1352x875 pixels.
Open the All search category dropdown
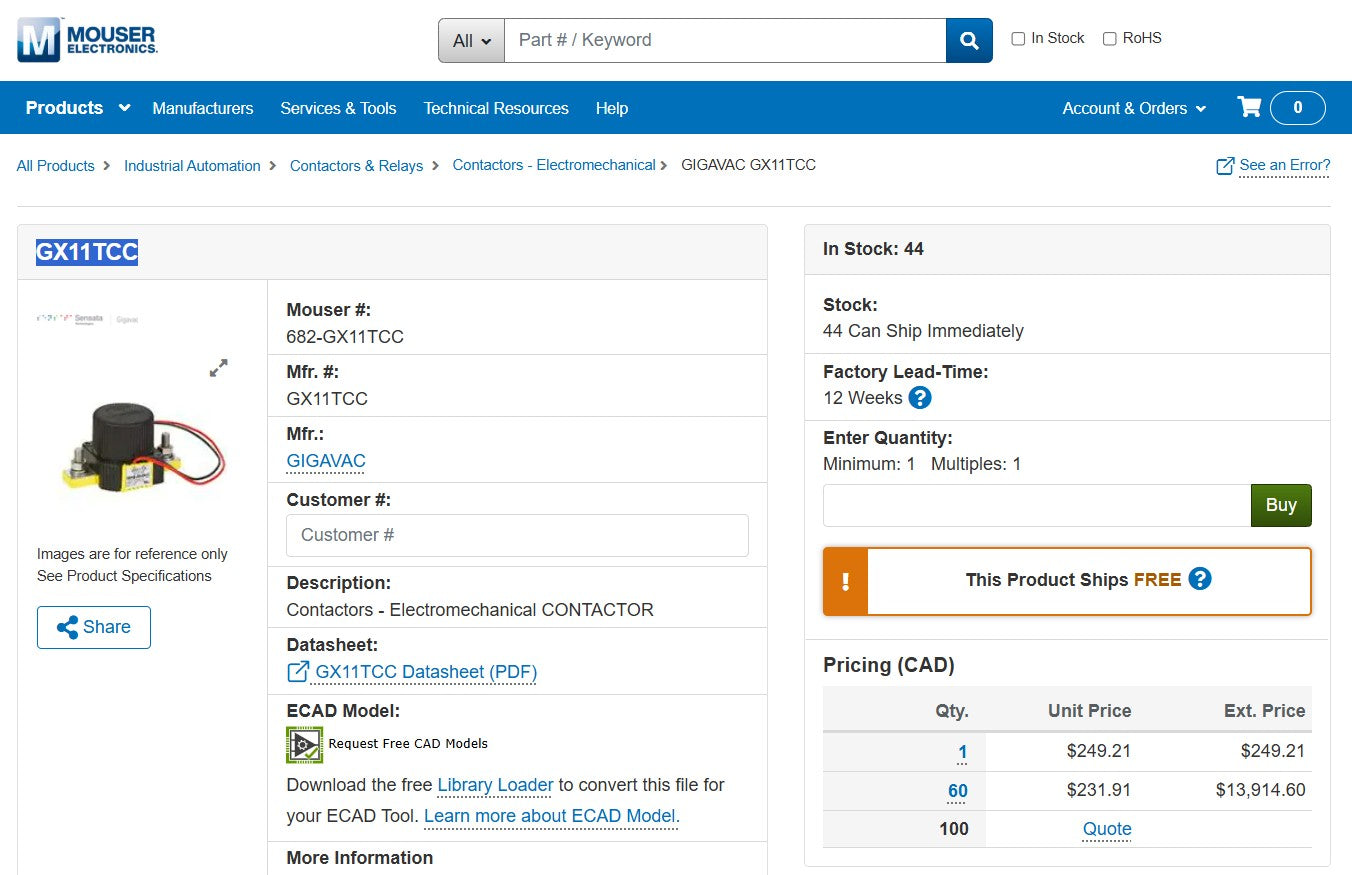471,40
